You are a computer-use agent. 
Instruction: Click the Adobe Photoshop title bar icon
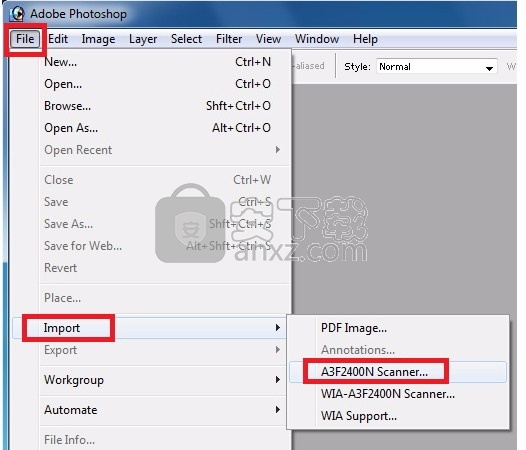point(17,14)
